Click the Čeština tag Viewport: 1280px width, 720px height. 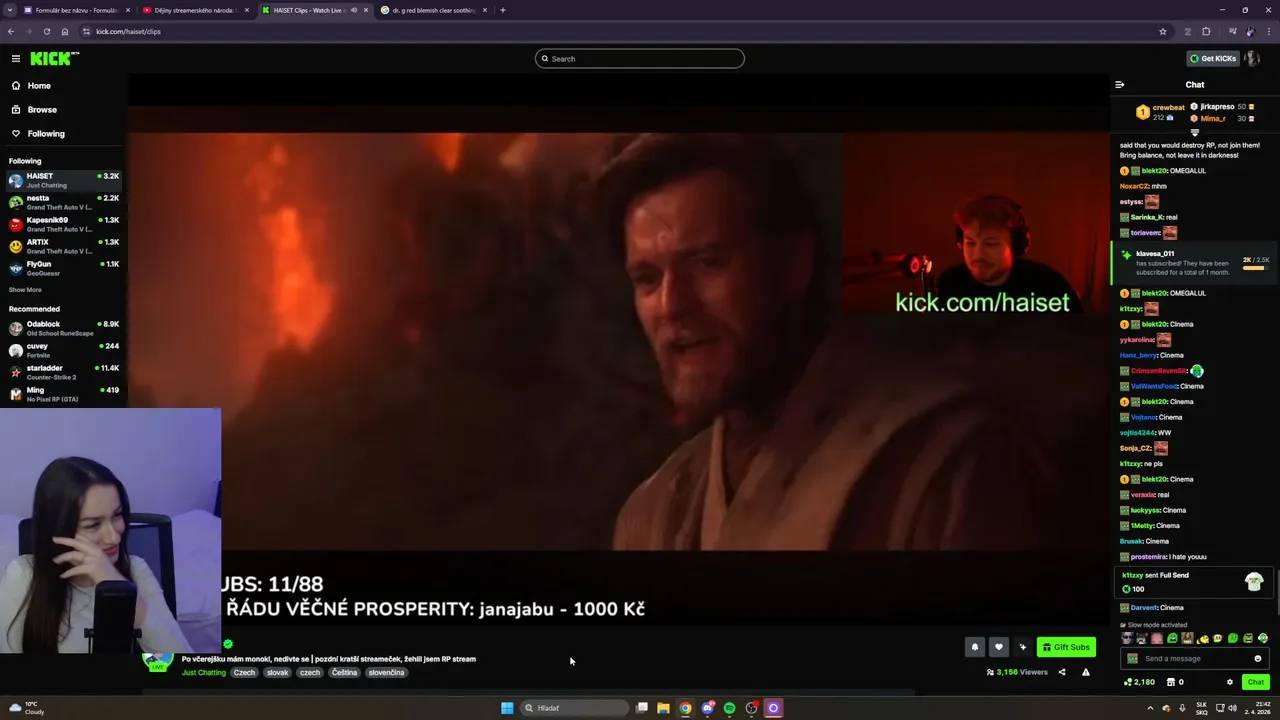(344, 673)
